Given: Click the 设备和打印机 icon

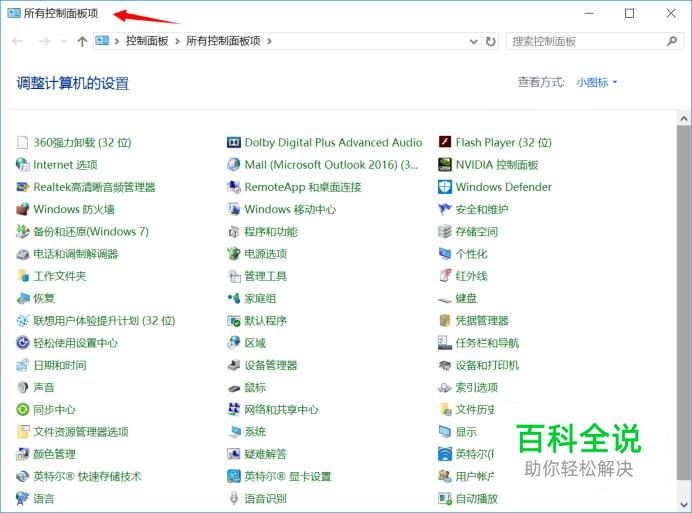Looking at the screenshot, I should pos(444,365).
